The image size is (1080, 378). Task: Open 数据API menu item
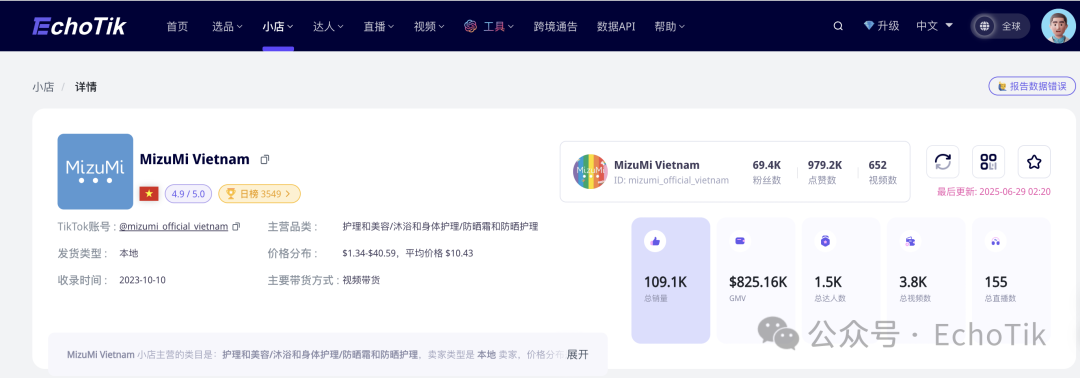(616, 27)
